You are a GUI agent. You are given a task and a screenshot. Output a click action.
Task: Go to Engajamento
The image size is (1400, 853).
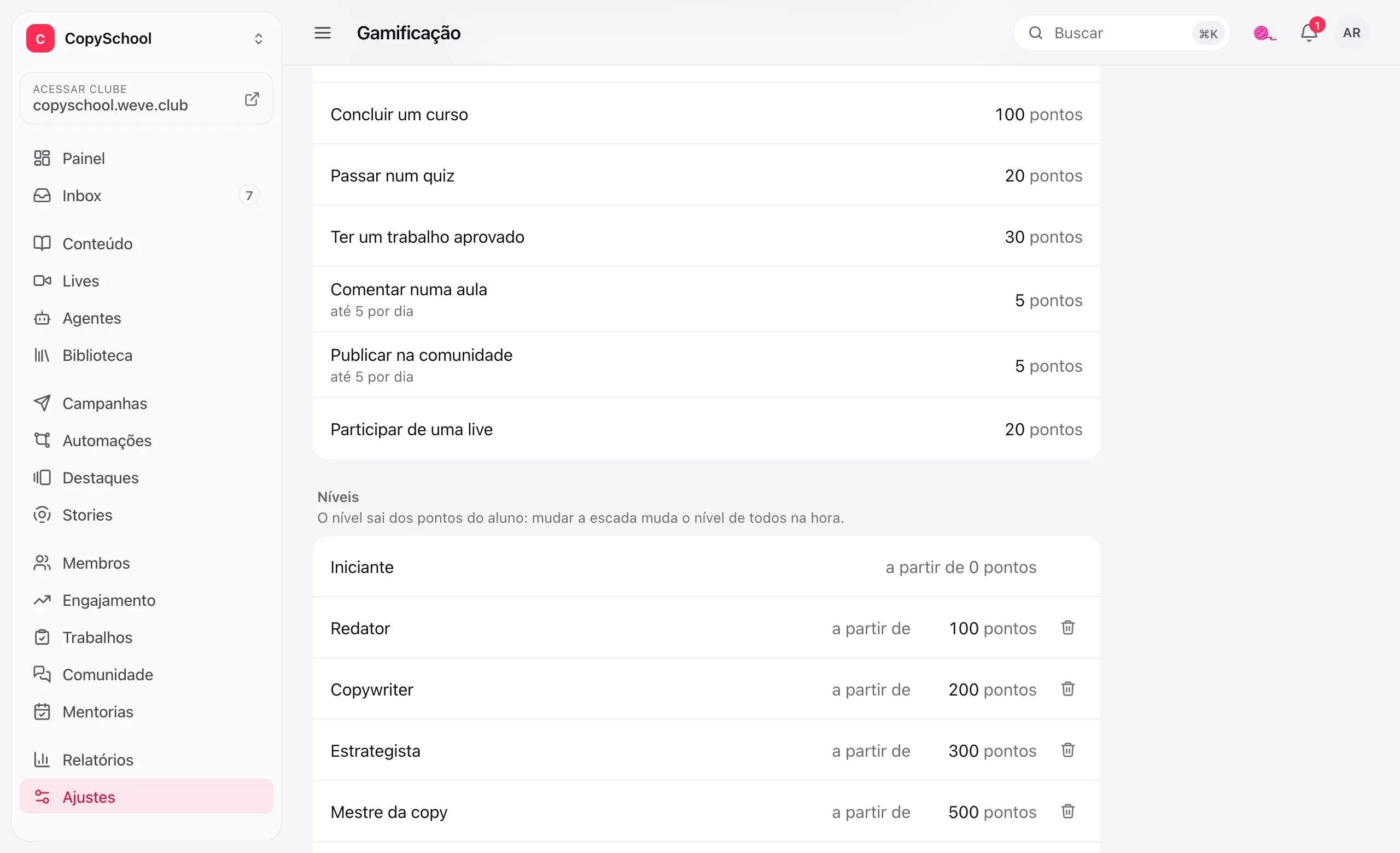coord(146,600)
